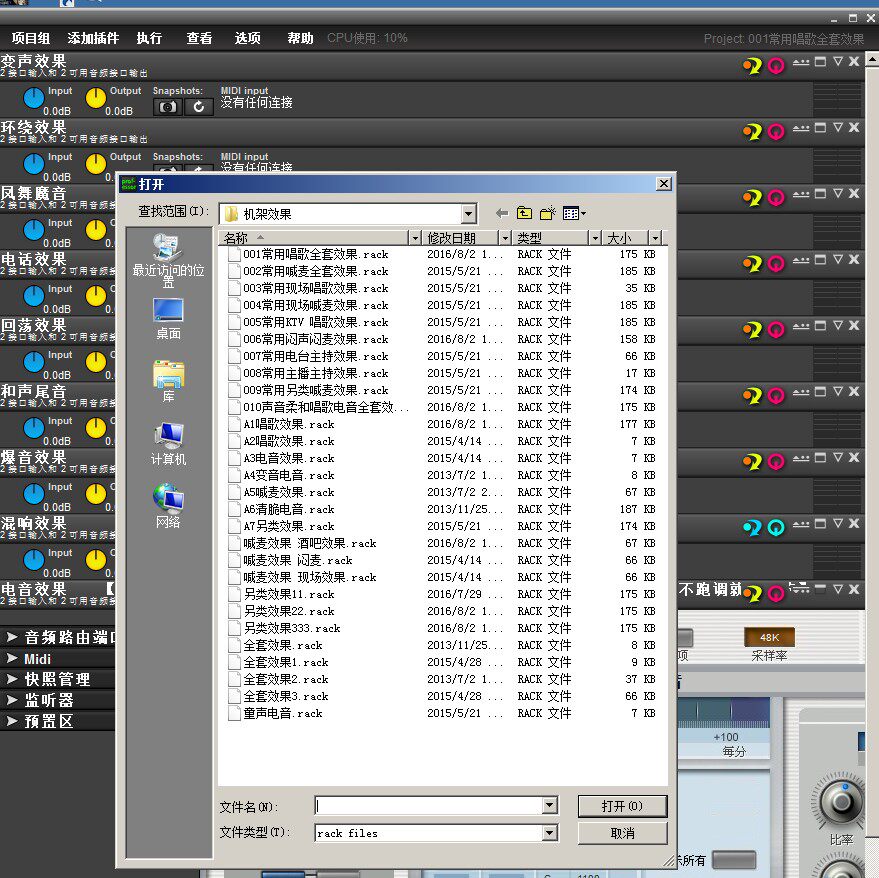Open the 名称 column filter arrow
This screenshot has width=879, height=878.
415,238
